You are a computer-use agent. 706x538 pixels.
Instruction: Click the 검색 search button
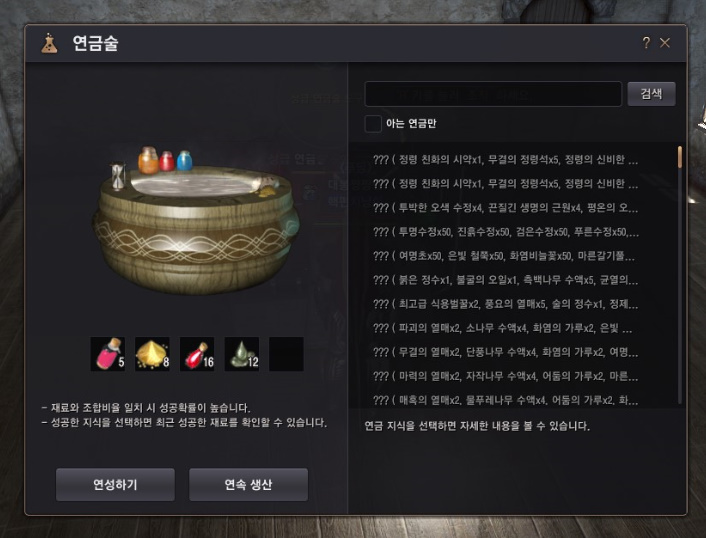(x=651, y=94)
